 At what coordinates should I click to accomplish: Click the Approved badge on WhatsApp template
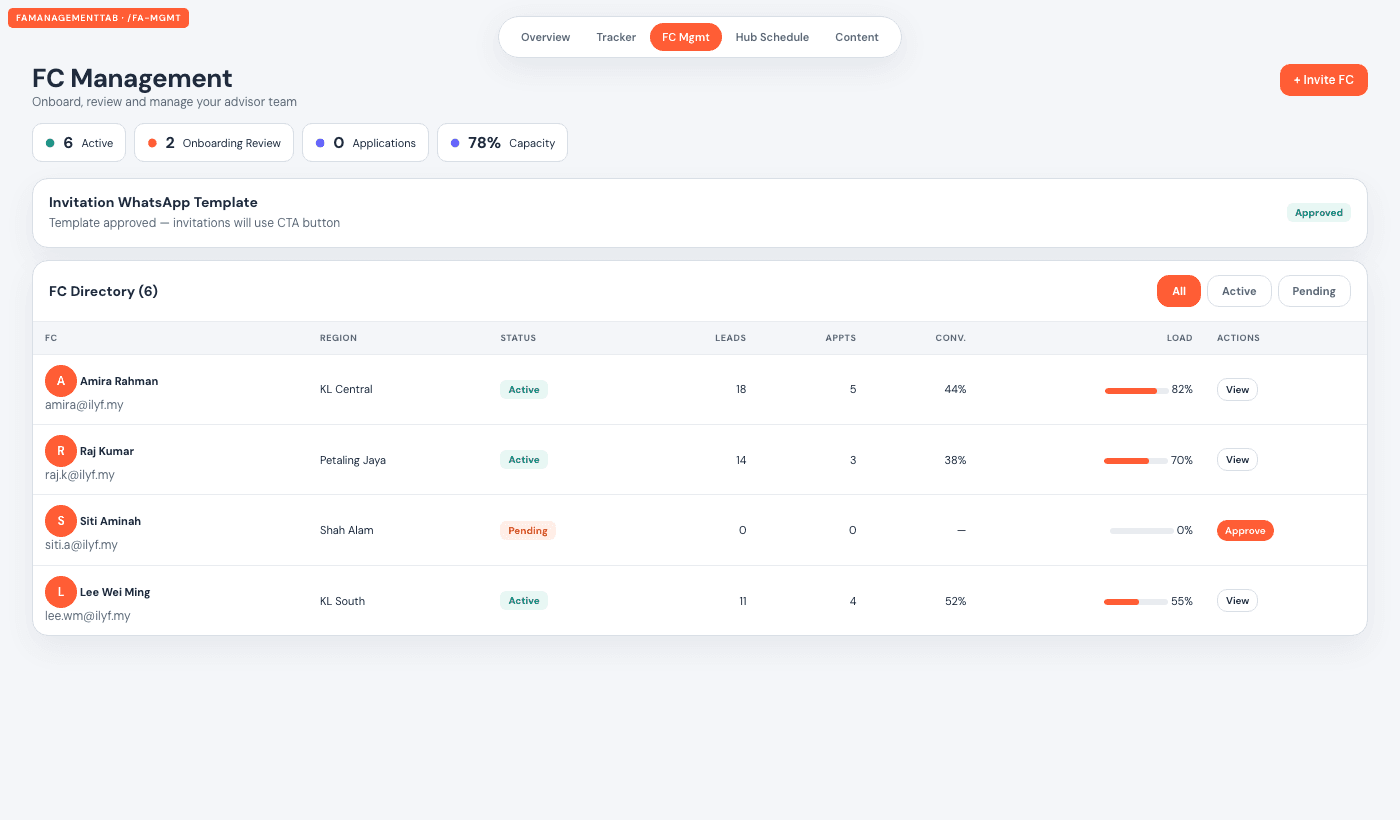click(1318, 213)
